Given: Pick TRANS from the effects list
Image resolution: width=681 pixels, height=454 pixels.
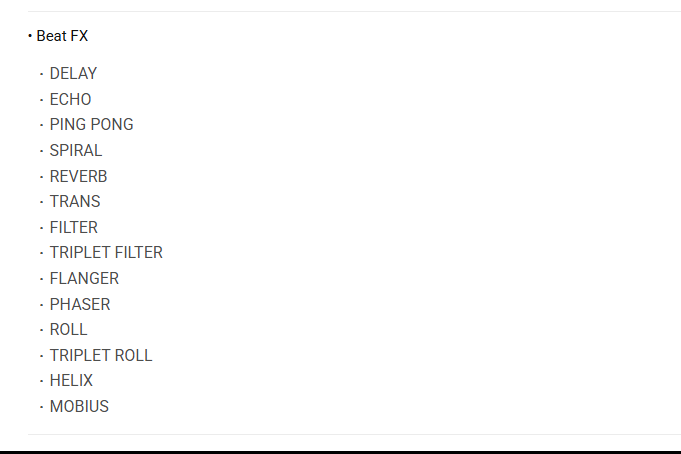Looking at the screenshot, I should tap(75, 202).
